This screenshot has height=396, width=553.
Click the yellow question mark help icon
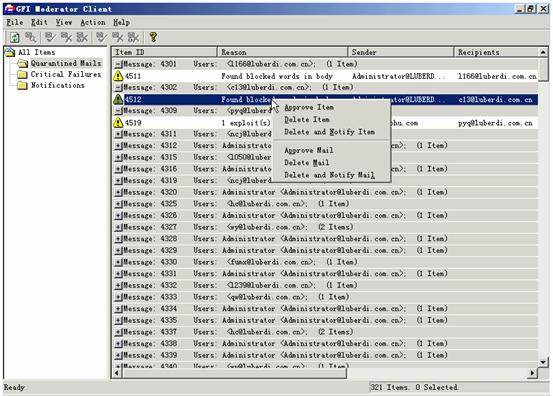pyautogui.click(x=153, y=37)
